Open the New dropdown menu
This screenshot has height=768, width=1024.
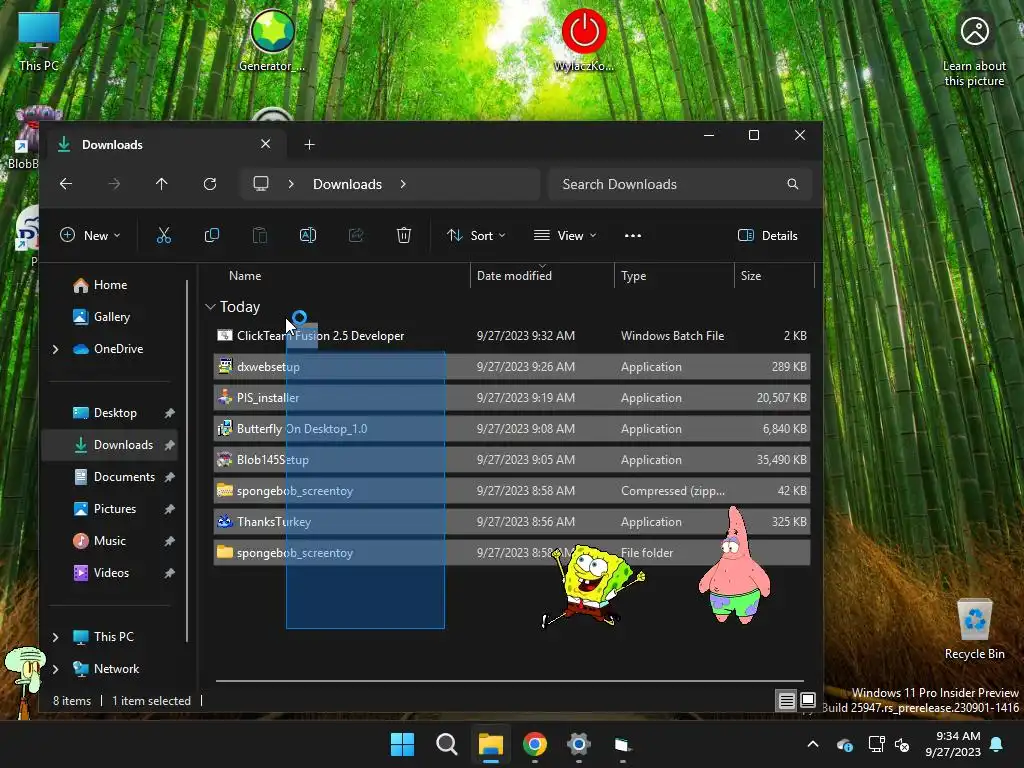[x=90, y=236]
